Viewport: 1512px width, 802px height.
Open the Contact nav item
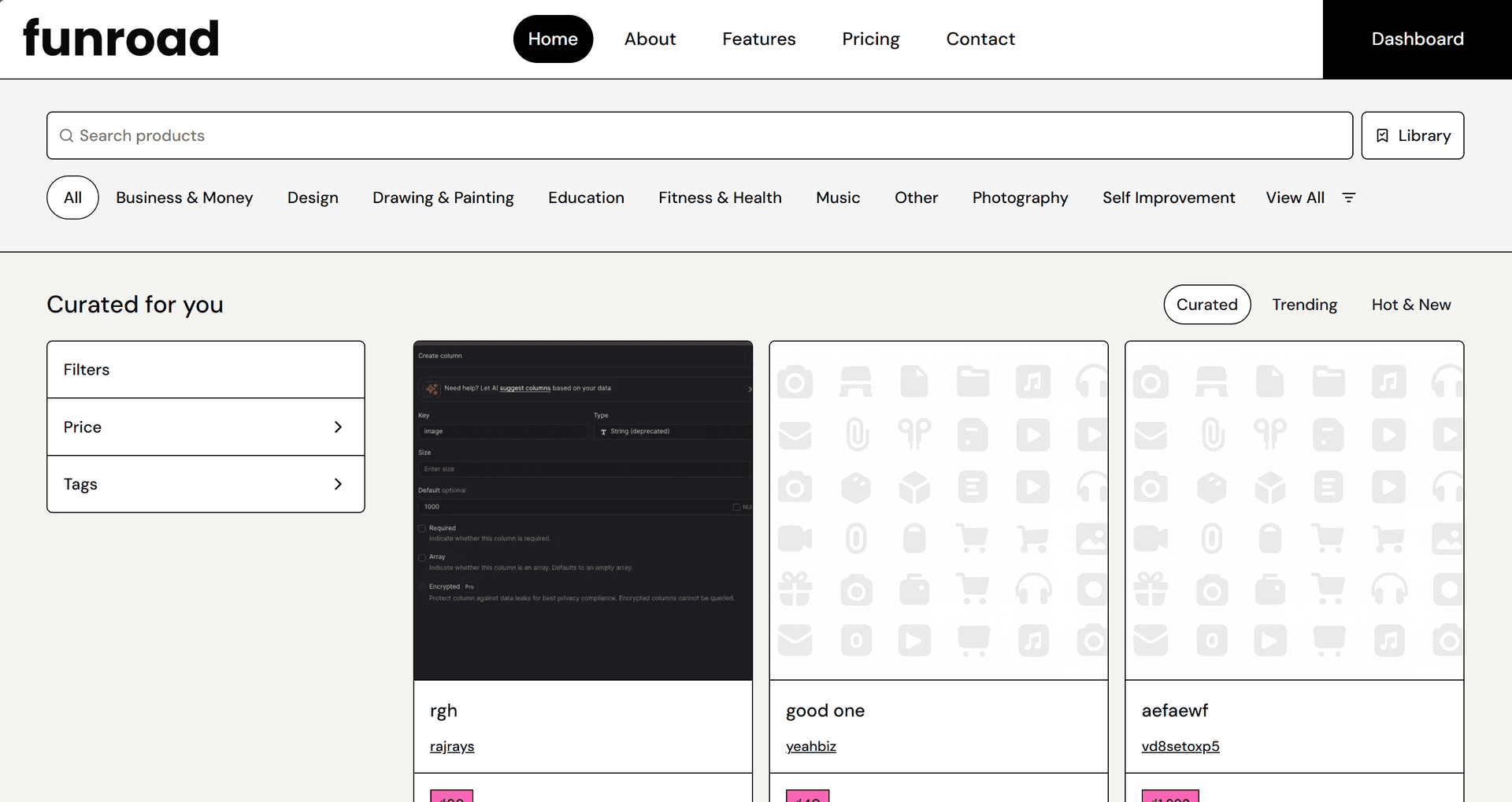(x=980, y=39)
